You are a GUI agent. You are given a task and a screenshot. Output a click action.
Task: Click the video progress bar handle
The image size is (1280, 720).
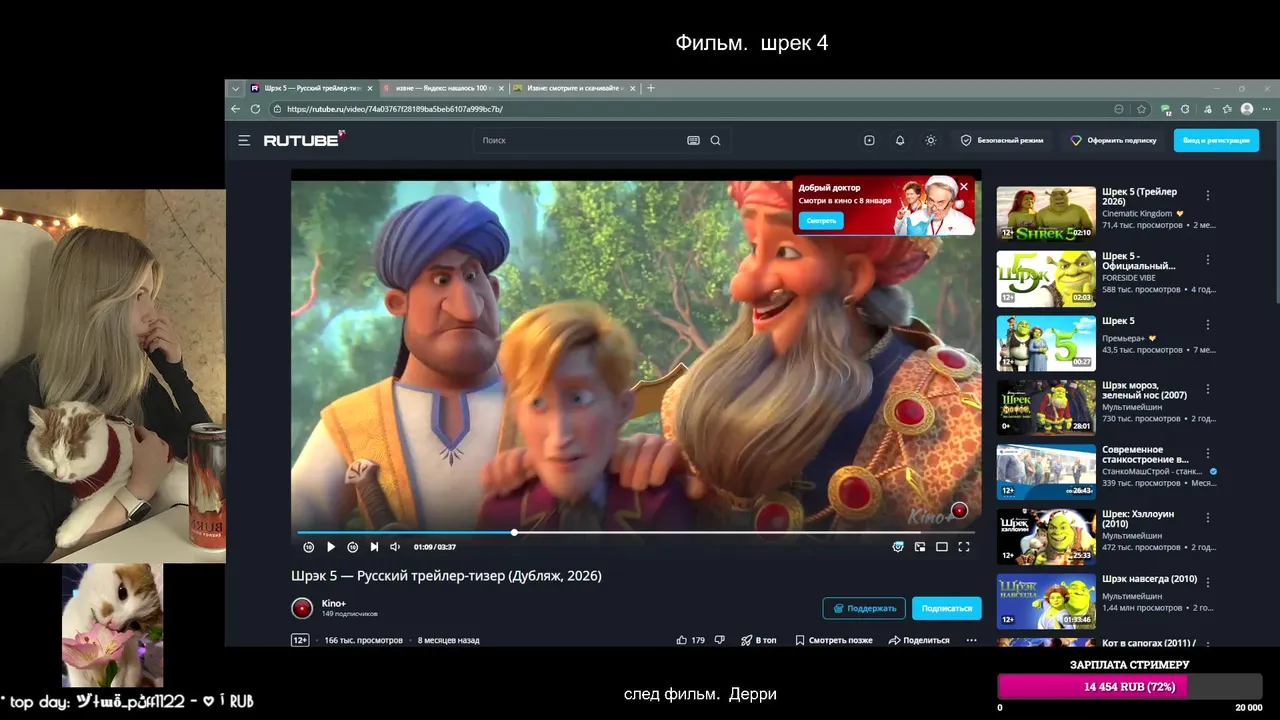point(514,532)
